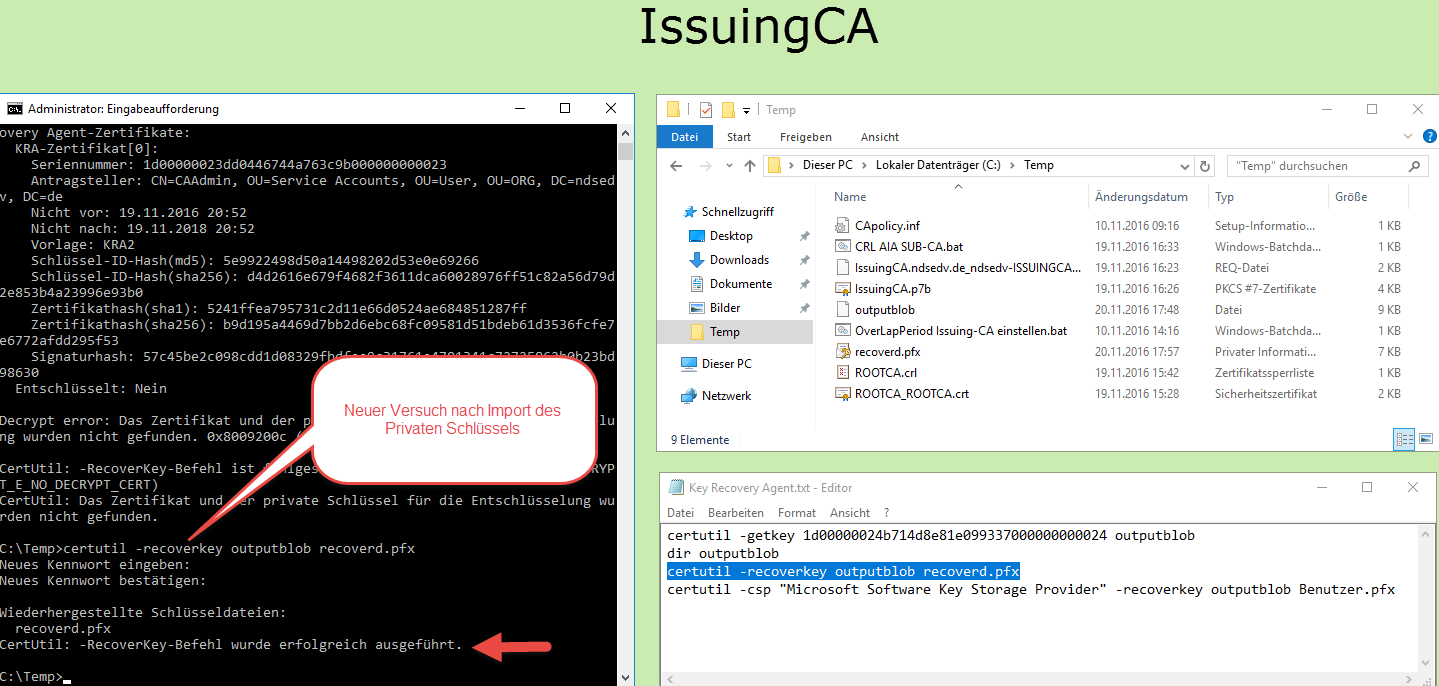
Task: Refresh the Temp folder view
Action: [1205, 166]
